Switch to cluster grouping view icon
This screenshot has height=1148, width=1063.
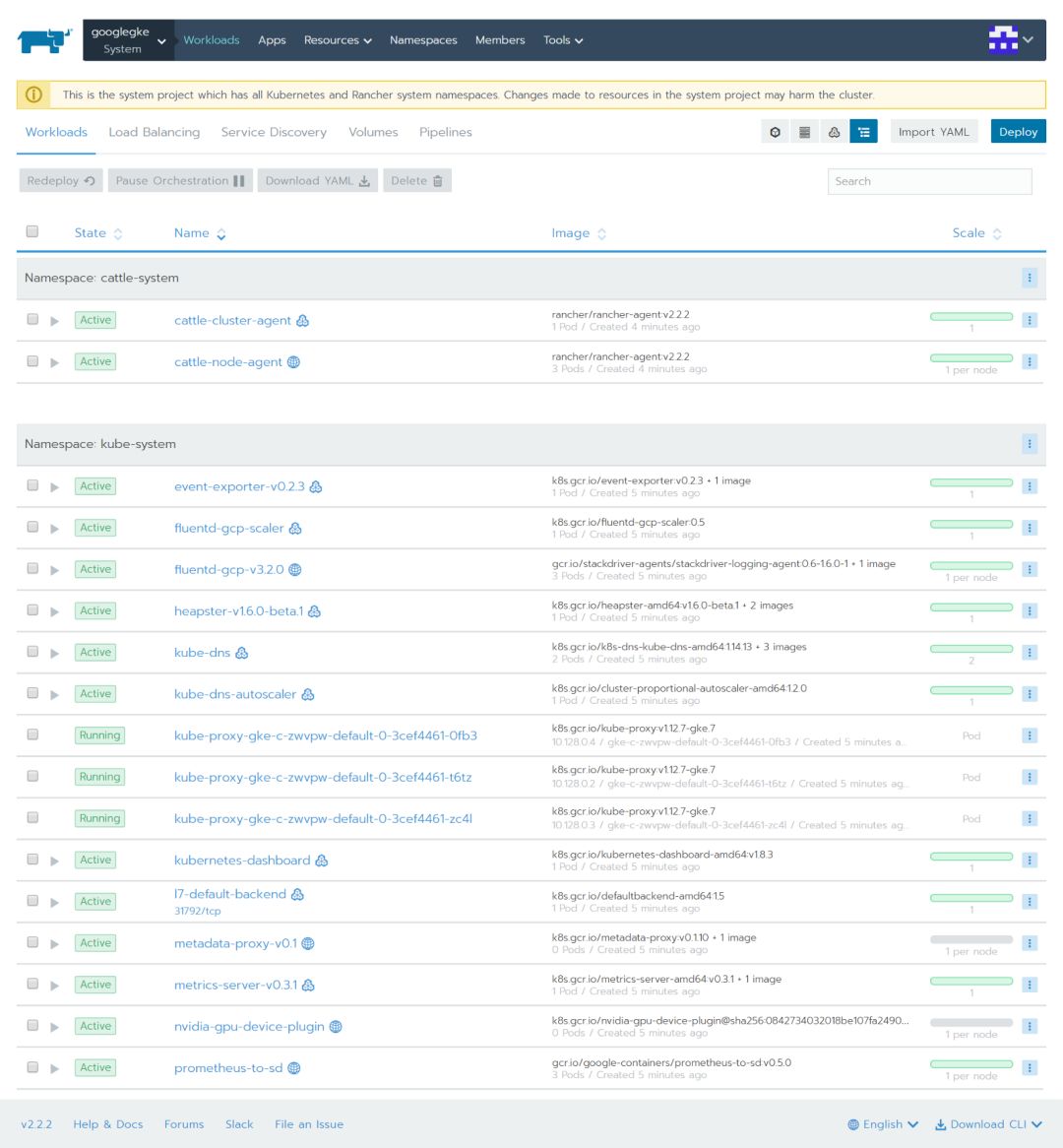tap(776, 132)
